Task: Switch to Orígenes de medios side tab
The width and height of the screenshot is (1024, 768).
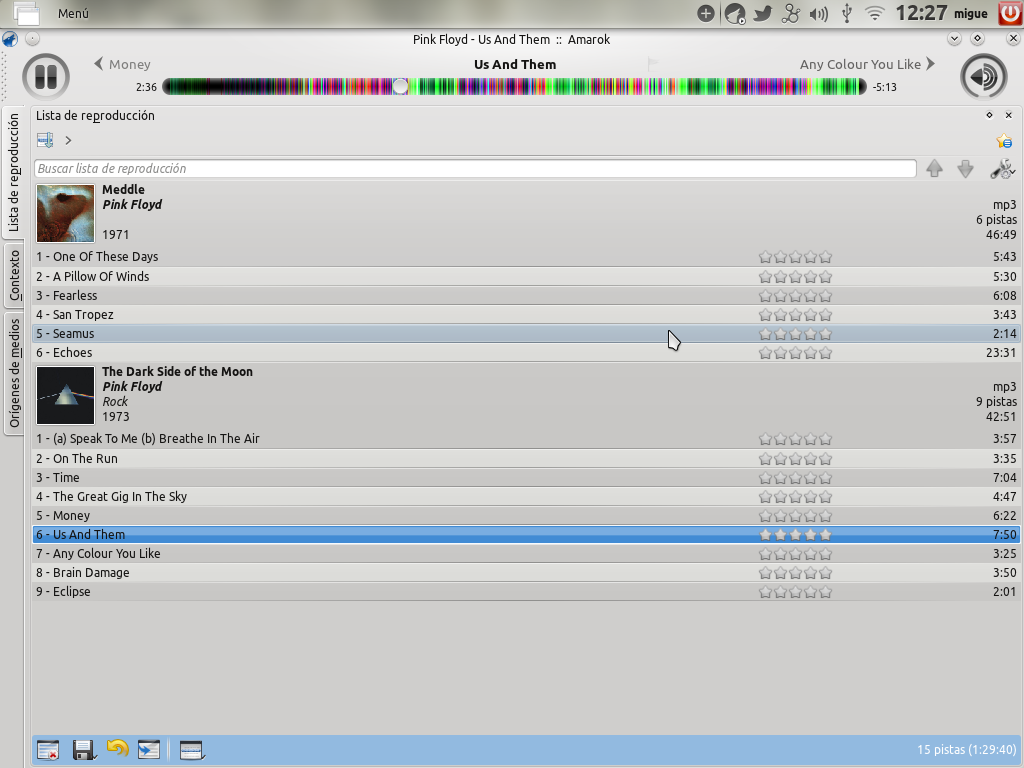Action: pyautogui.click(x=14, y=373)
